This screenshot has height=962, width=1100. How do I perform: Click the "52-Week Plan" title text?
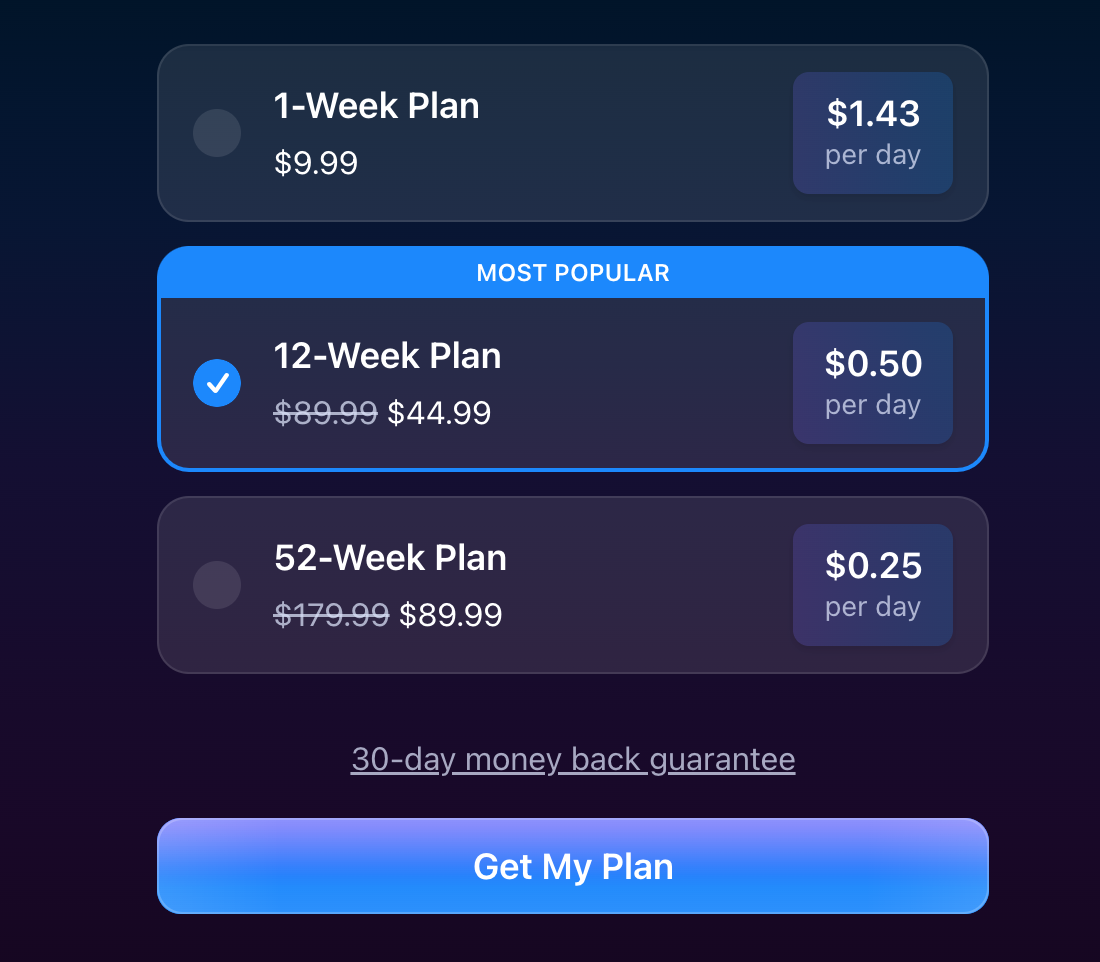(x=390, y=558)
